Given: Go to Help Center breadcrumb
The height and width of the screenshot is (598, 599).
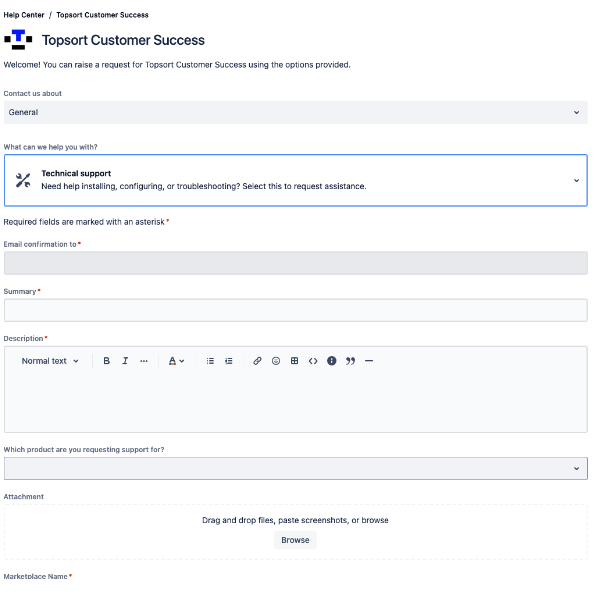Looking at the screenshot, I should pyautogui.click(x=24, y=15).
